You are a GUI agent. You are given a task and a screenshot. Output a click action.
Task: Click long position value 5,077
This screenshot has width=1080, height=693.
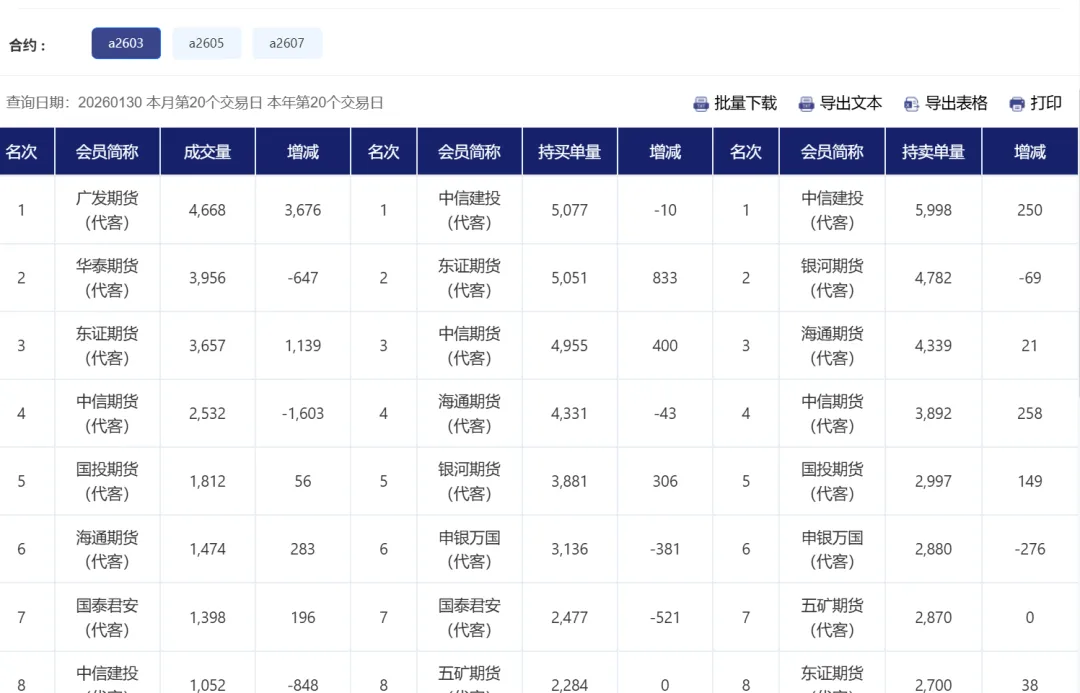570,210
